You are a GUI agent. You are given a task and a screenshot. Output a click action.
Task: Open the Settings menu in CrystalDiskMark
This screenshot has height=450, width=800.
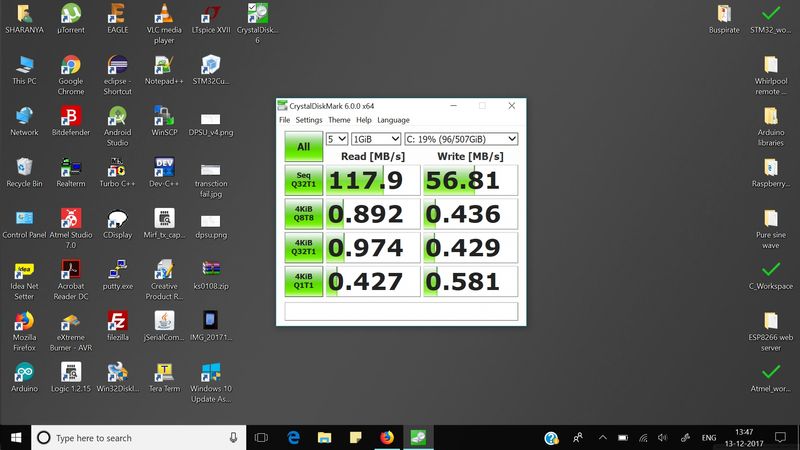tap(309, 120)
